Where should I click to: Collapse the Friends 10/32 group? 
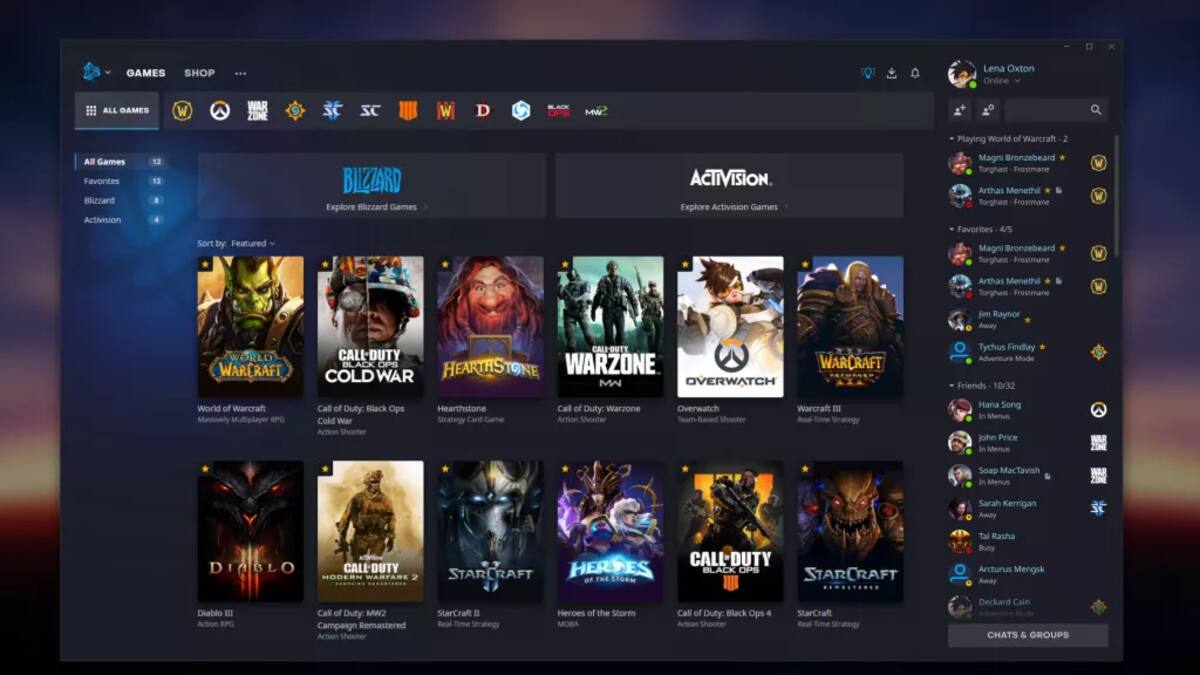pos(984,385)
